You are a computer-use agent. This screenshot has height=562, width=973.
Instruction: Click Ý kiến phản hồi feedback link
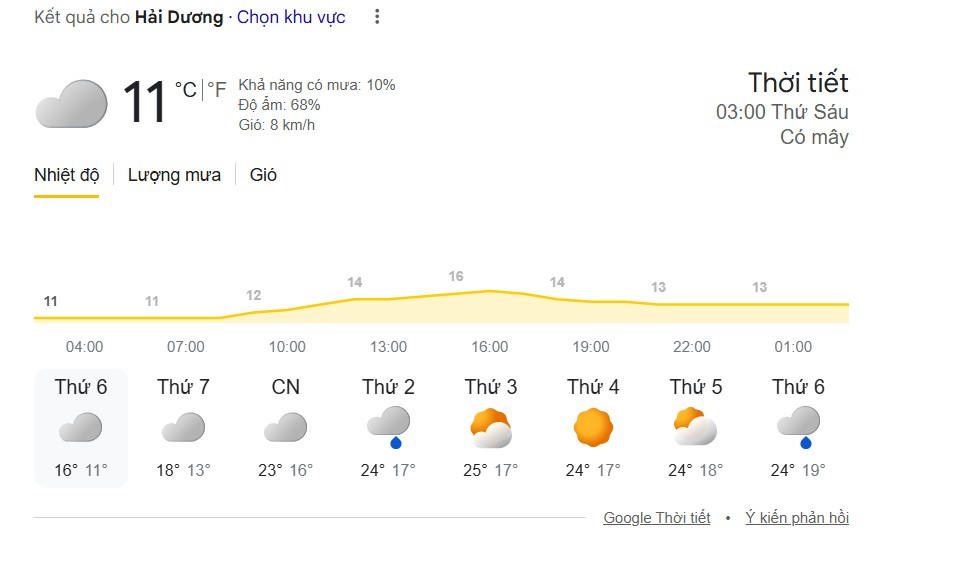(797, 518)
